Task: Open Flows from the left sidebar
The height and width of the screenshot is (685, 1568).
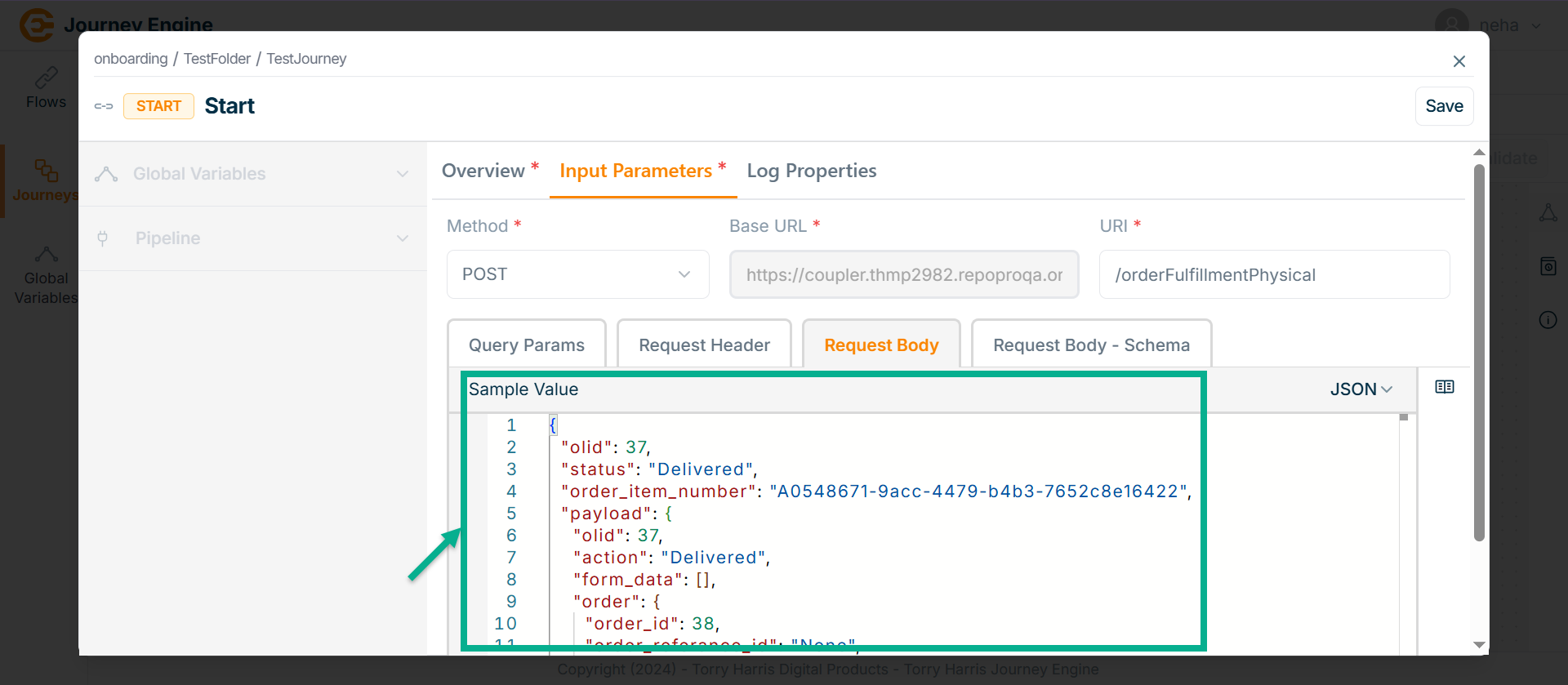Action: pos(46,88)
